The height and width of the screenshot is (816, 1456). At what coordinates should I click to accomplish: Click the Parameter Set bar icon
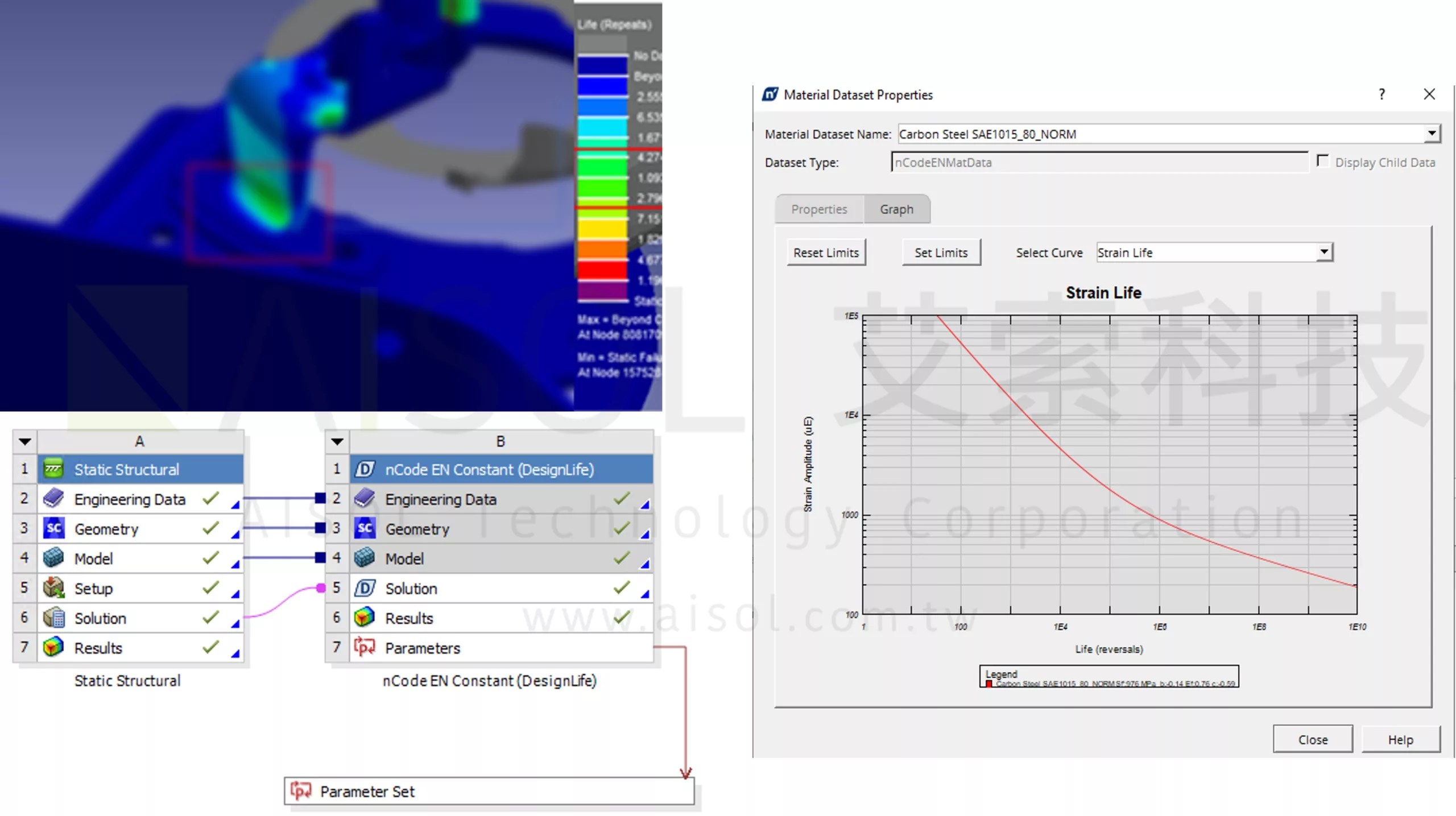pos(301,791)
